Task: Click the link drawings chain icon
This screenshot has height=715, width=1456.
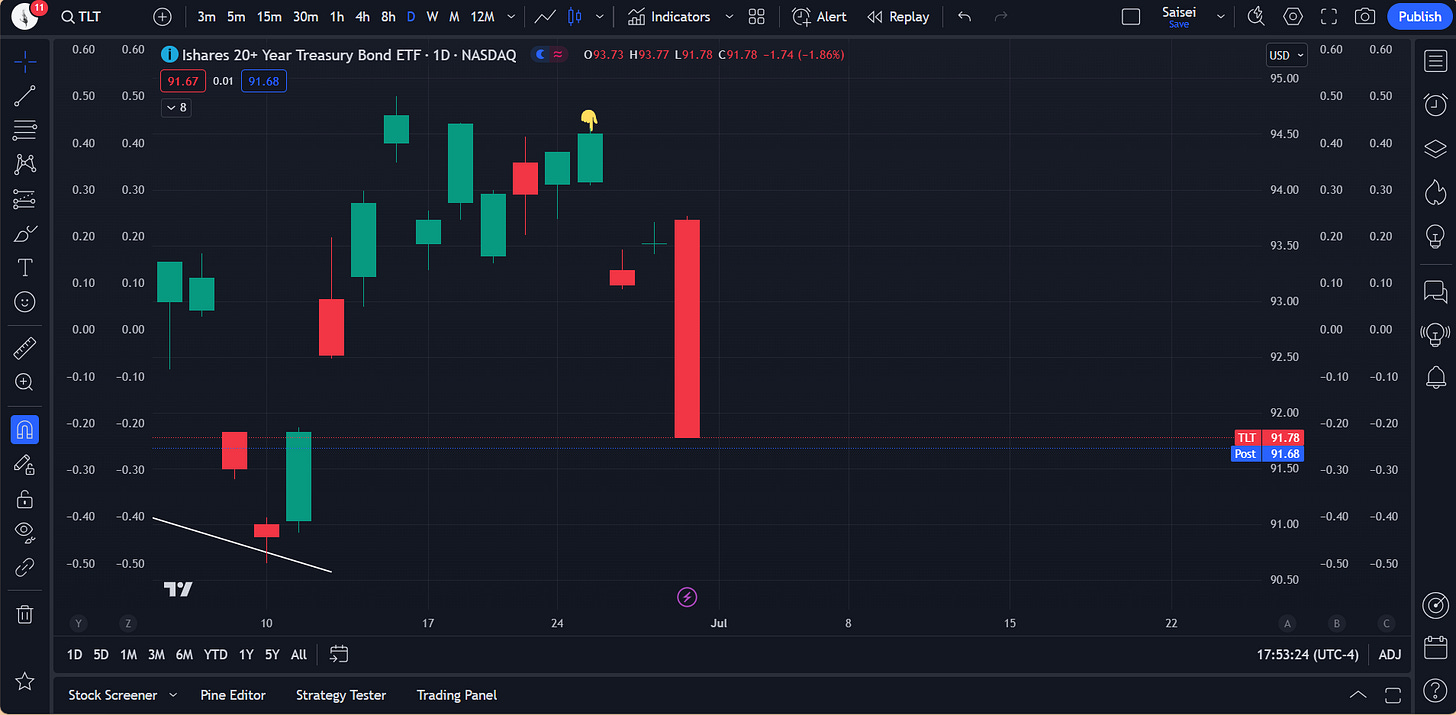Action: 25,567
